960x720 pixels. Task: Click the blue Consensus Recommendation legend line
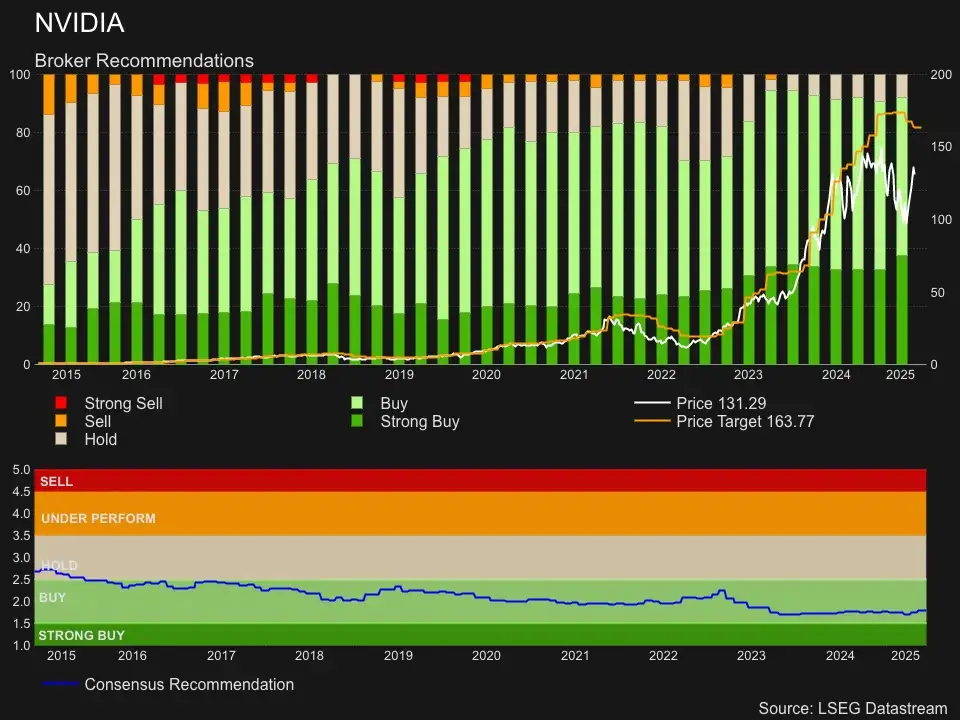click(x=60, y=683)
